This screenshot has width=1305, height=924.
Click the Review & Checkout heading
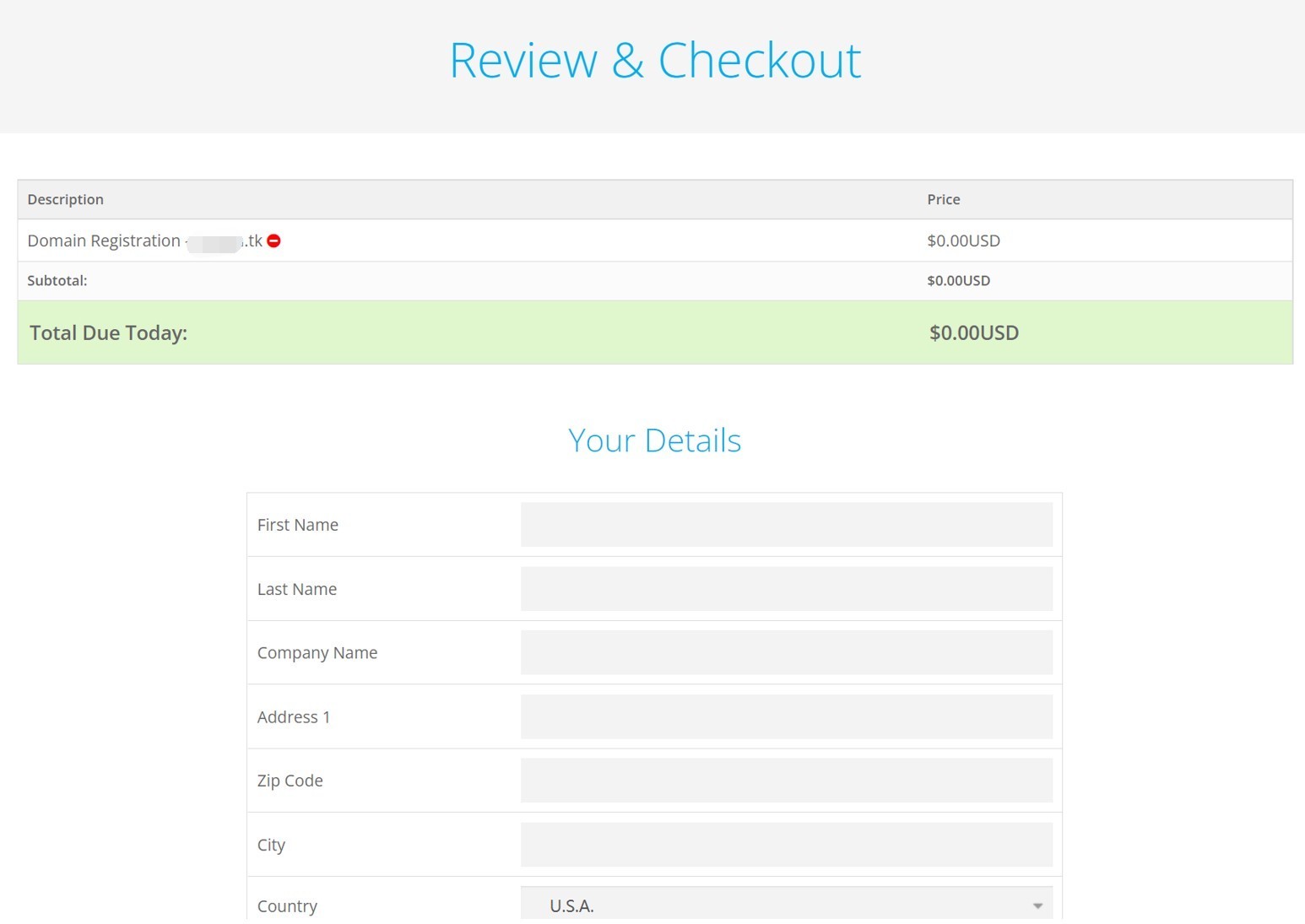[x=655, y=61]
